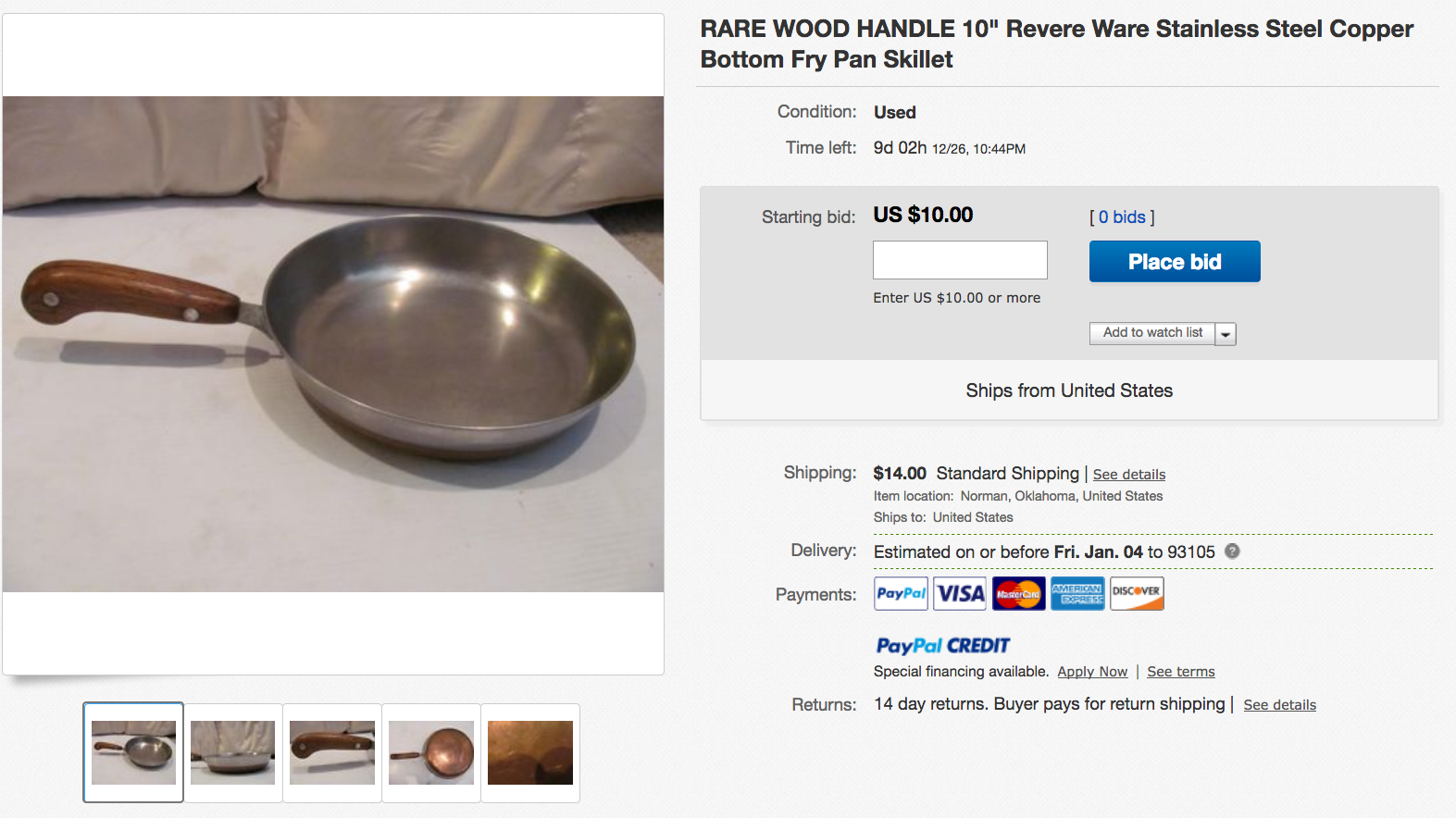Expand the Add to watch list dropdown arrow
The height and width of the screenshot is (818, 1456).
[1225, 333]
